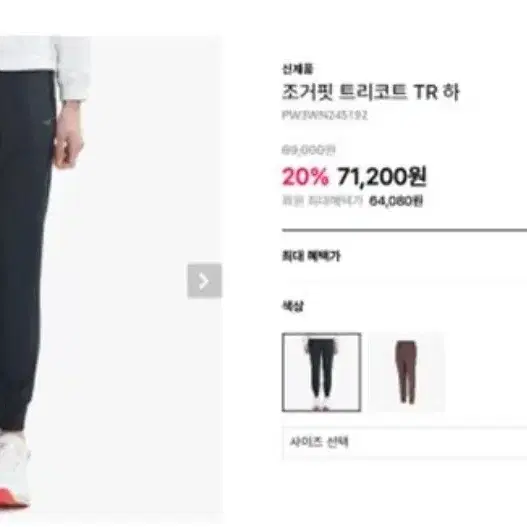Image resolution: width=527 pixels, height=527 pixels.
Task: Click the 신제품 new-product label
Action: [297, 69]
